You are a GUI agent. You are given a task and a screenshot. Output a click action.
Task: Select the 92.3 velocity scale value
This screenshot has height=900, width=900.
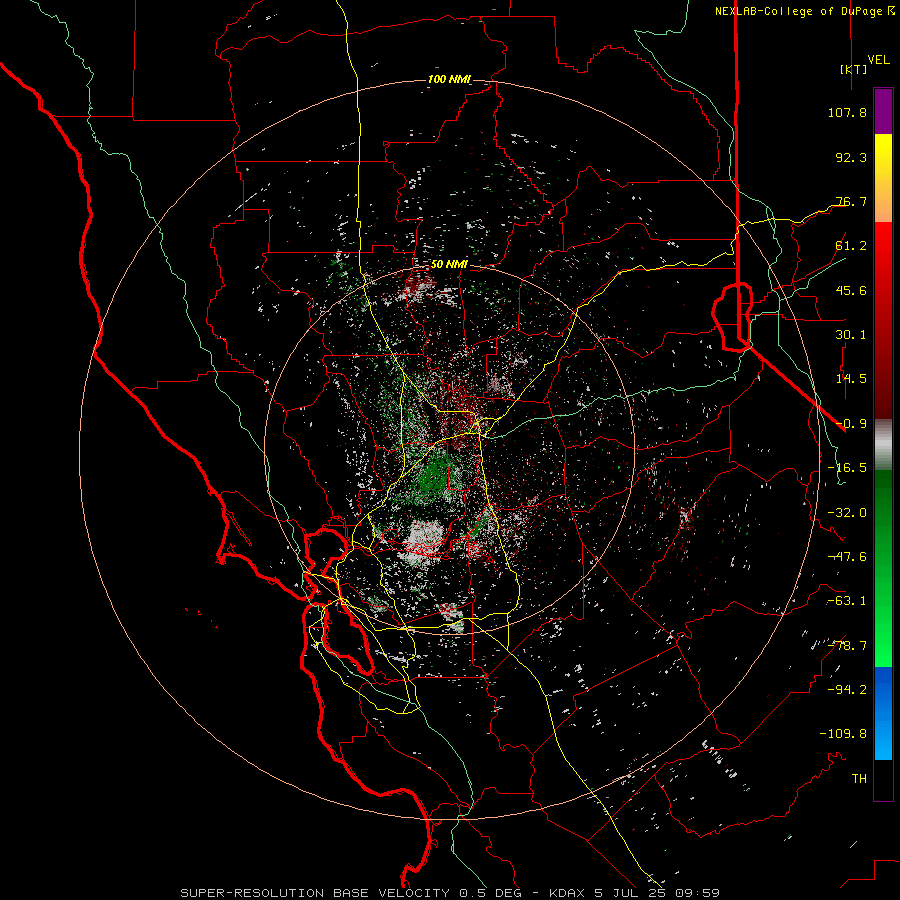pos(851,157)
